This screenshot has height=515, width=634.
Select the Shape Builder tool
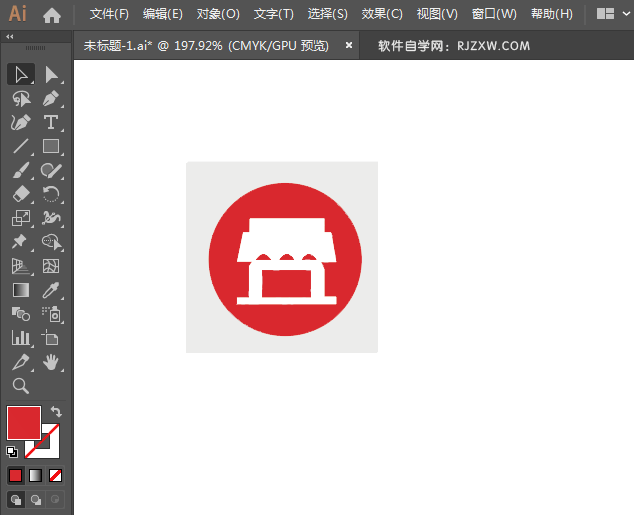[x=51, y=242]
